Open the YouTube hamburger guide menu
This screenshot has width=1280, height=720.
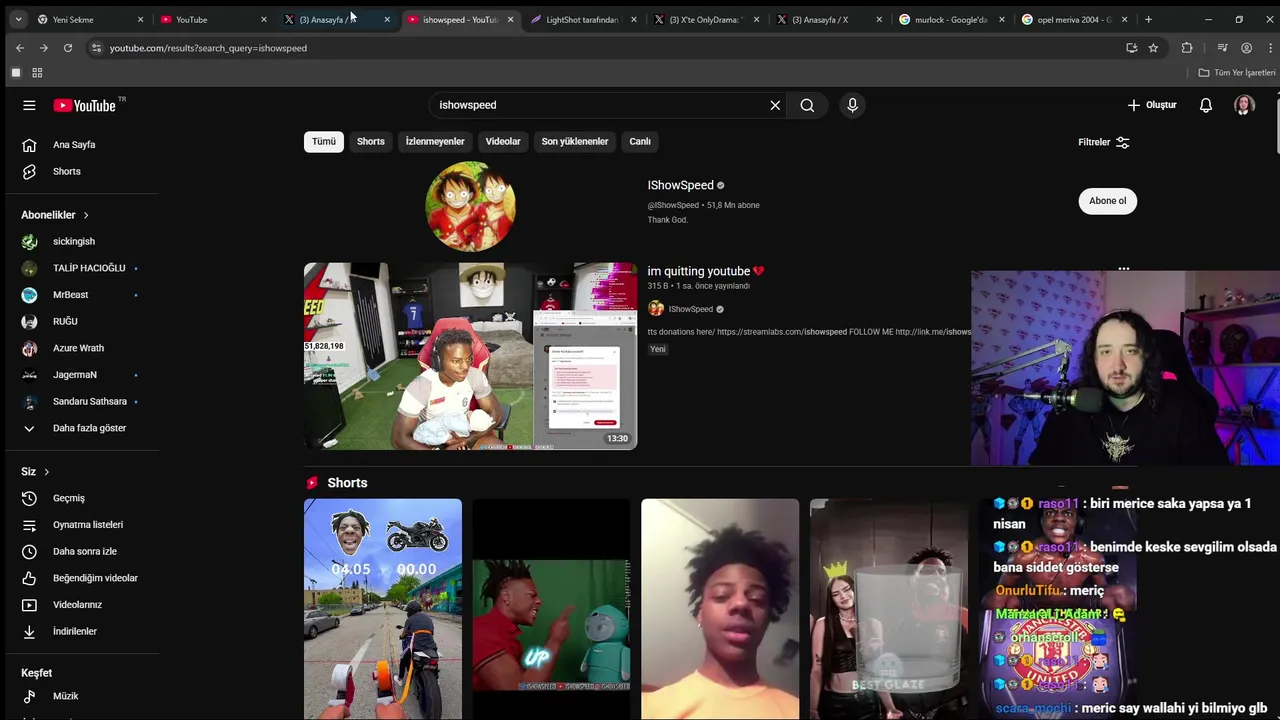(x=29, y=105)
